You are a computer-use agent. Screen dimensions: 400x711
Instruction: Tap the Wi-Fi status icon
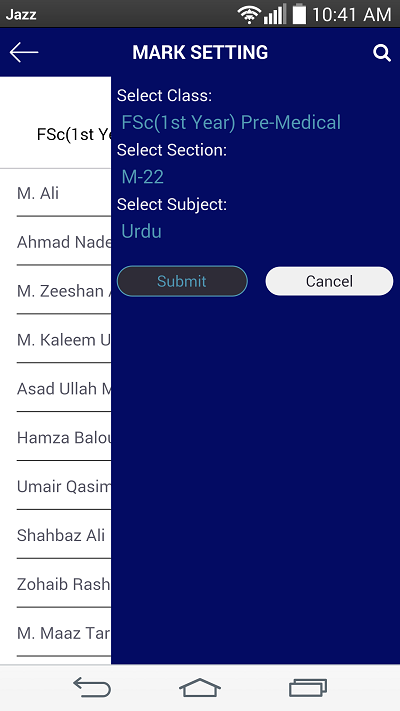[x=249, y=15]
